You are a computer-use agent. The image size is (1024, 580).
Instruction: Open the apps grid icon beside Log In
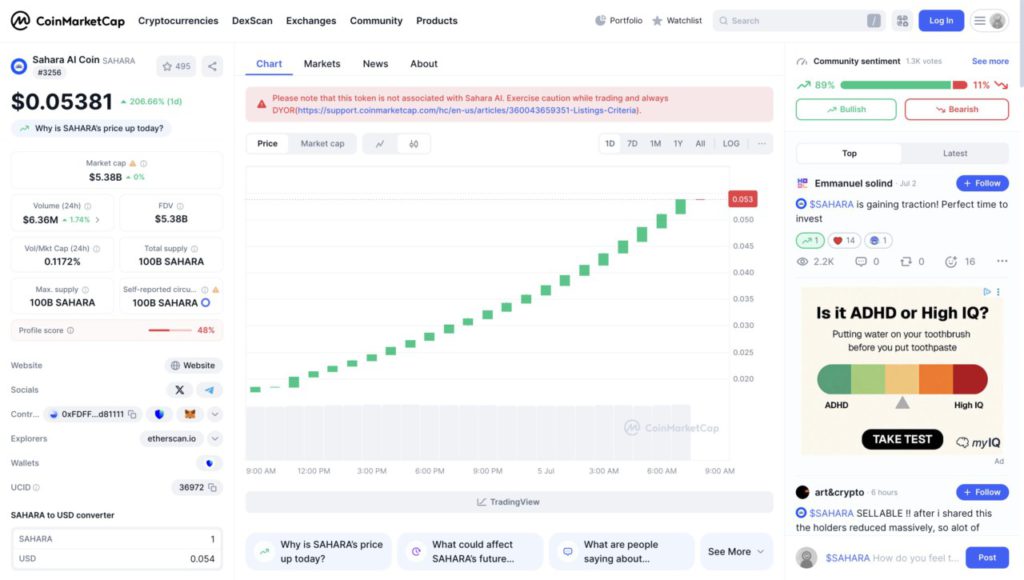click(x=903, y=21)
